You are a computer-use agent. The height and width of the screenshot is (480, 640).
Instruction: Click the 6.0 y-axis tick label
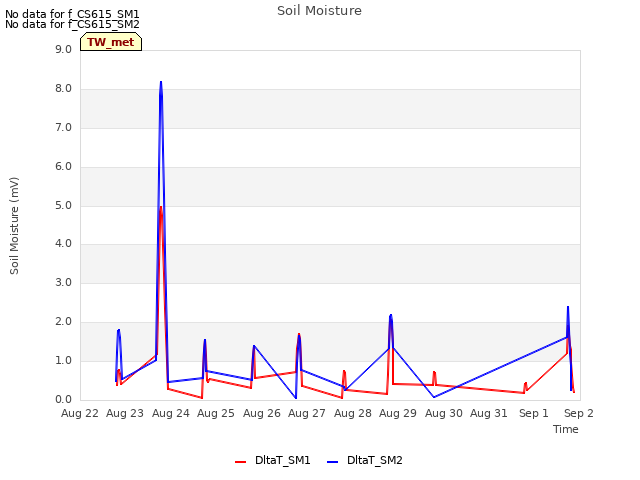point(63,167)
